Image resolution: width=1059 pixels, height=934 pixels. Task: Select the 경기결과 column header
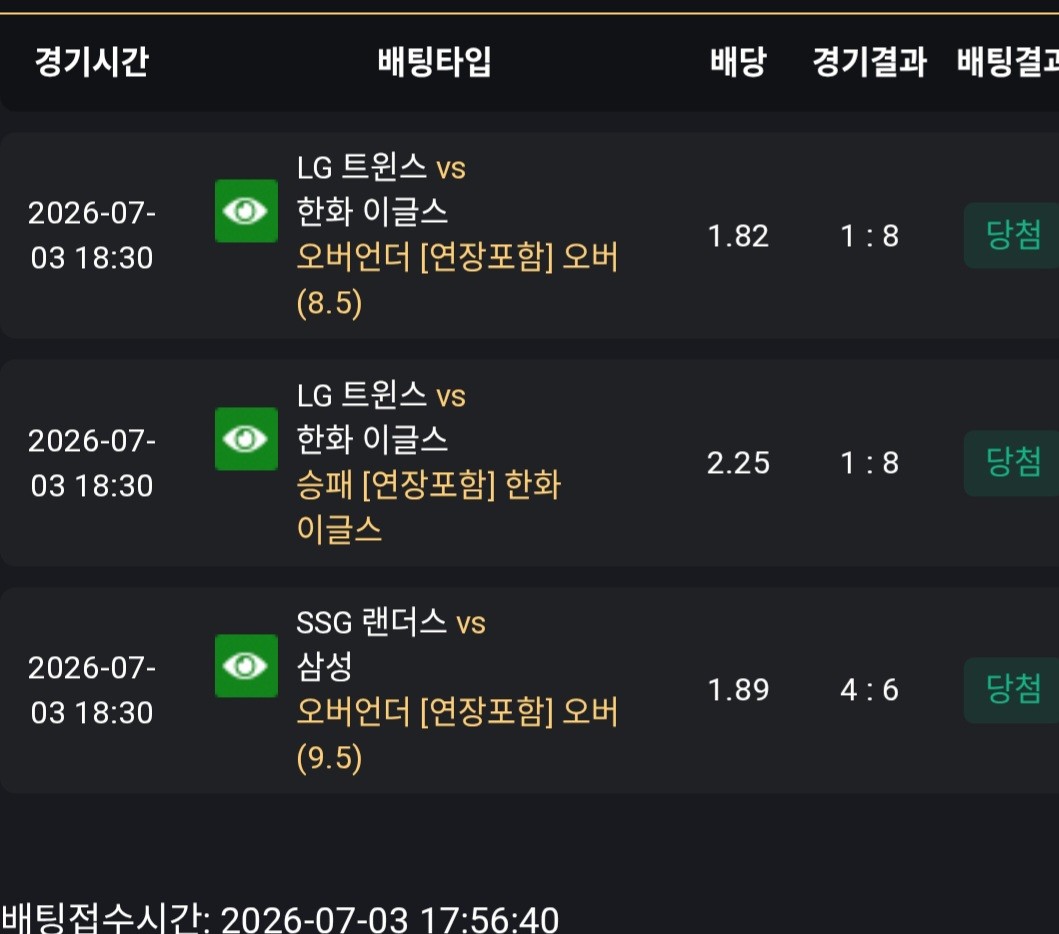[869, 61]
